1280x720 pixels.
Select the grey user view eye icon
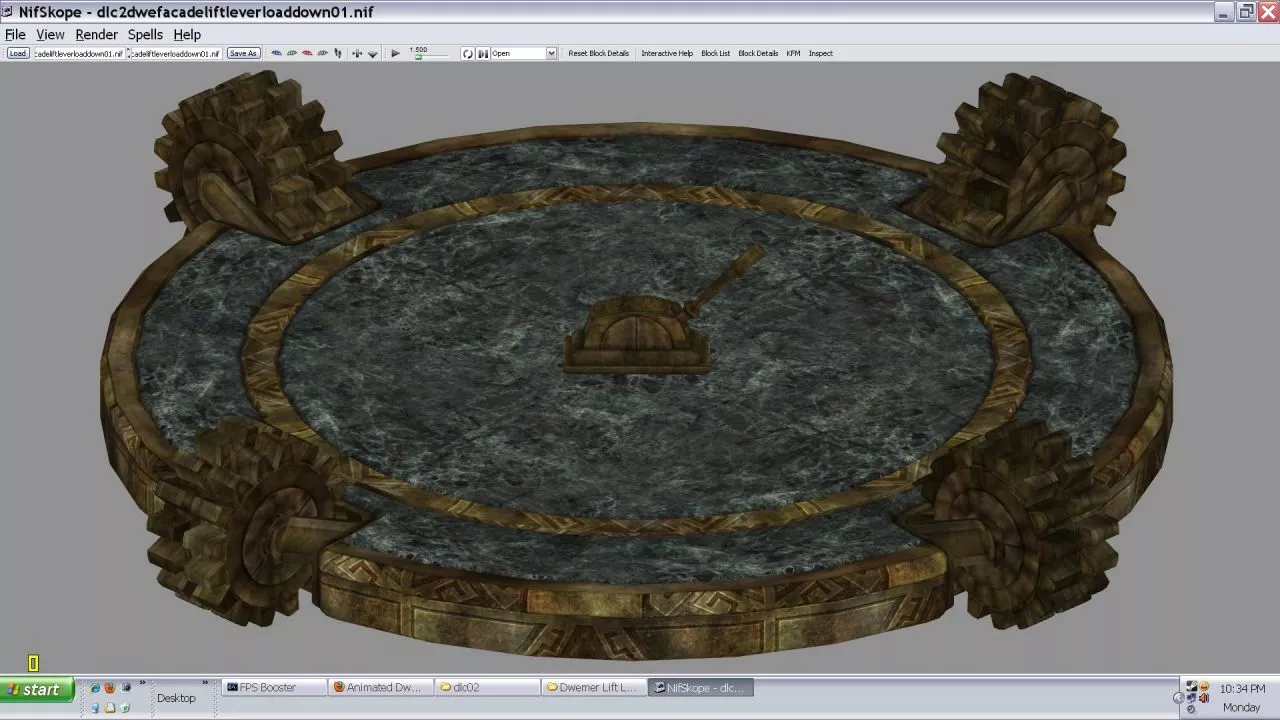pos(322,53)
